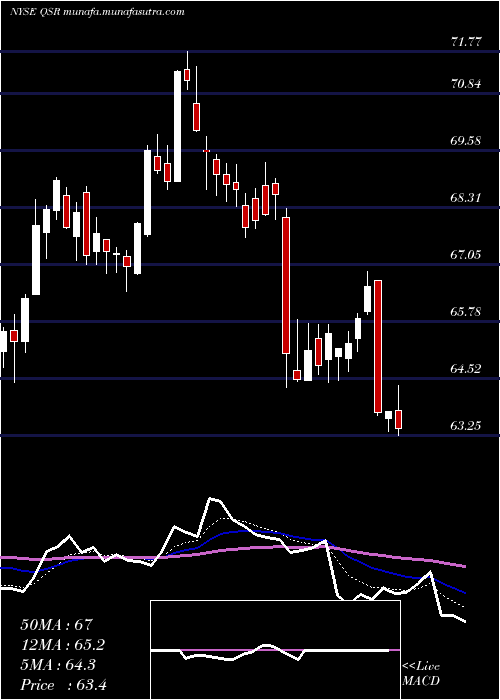500x700 pixels.
Task: Click the 69.58 price level label
Action: [467, 141]
